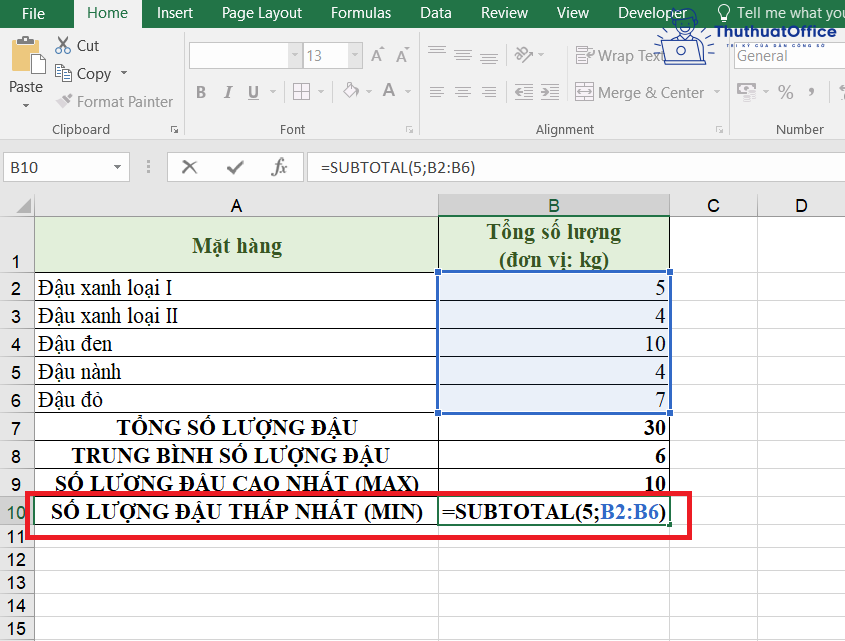
Task: Click the Font Color icon
Action: point(390,91)
